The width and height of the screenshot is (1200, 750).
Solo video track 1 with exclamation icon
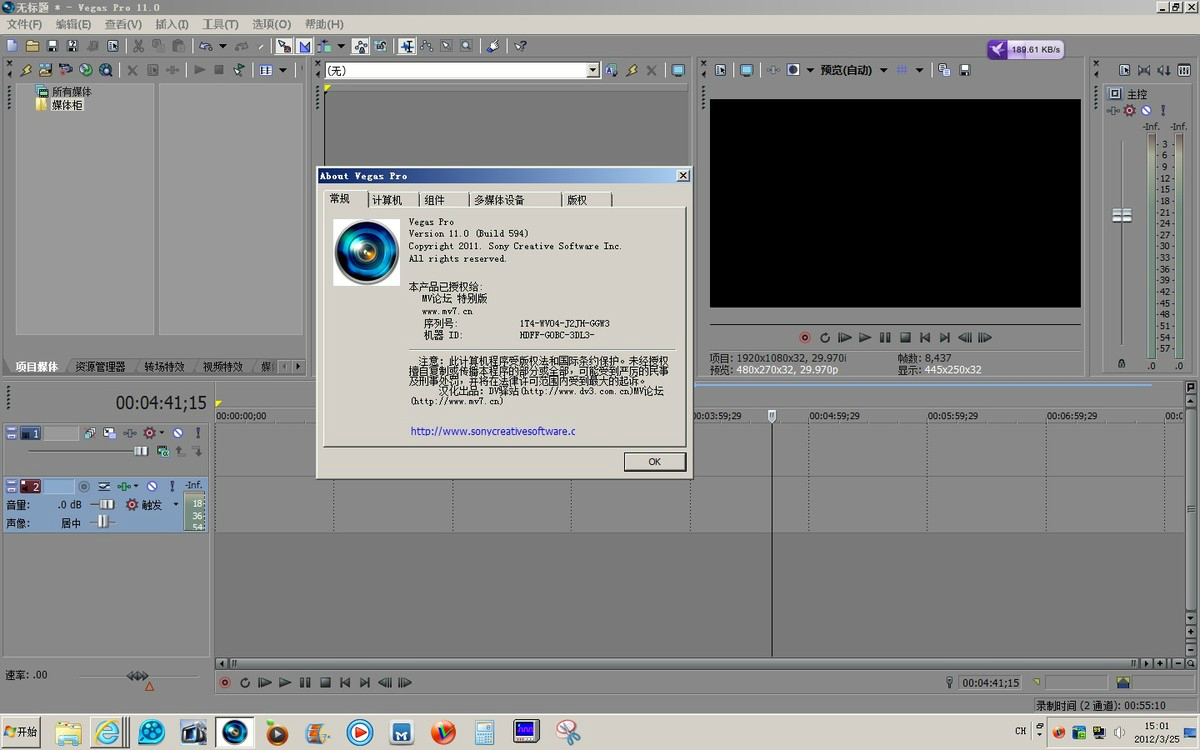click(x=198, y=433)
